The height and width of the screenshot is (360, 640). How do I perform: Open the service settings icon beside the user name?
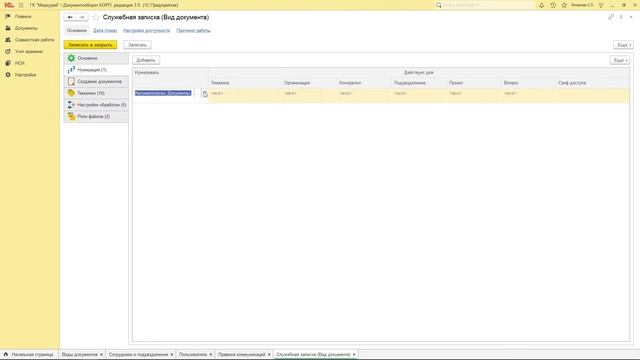tap(601, 5)
